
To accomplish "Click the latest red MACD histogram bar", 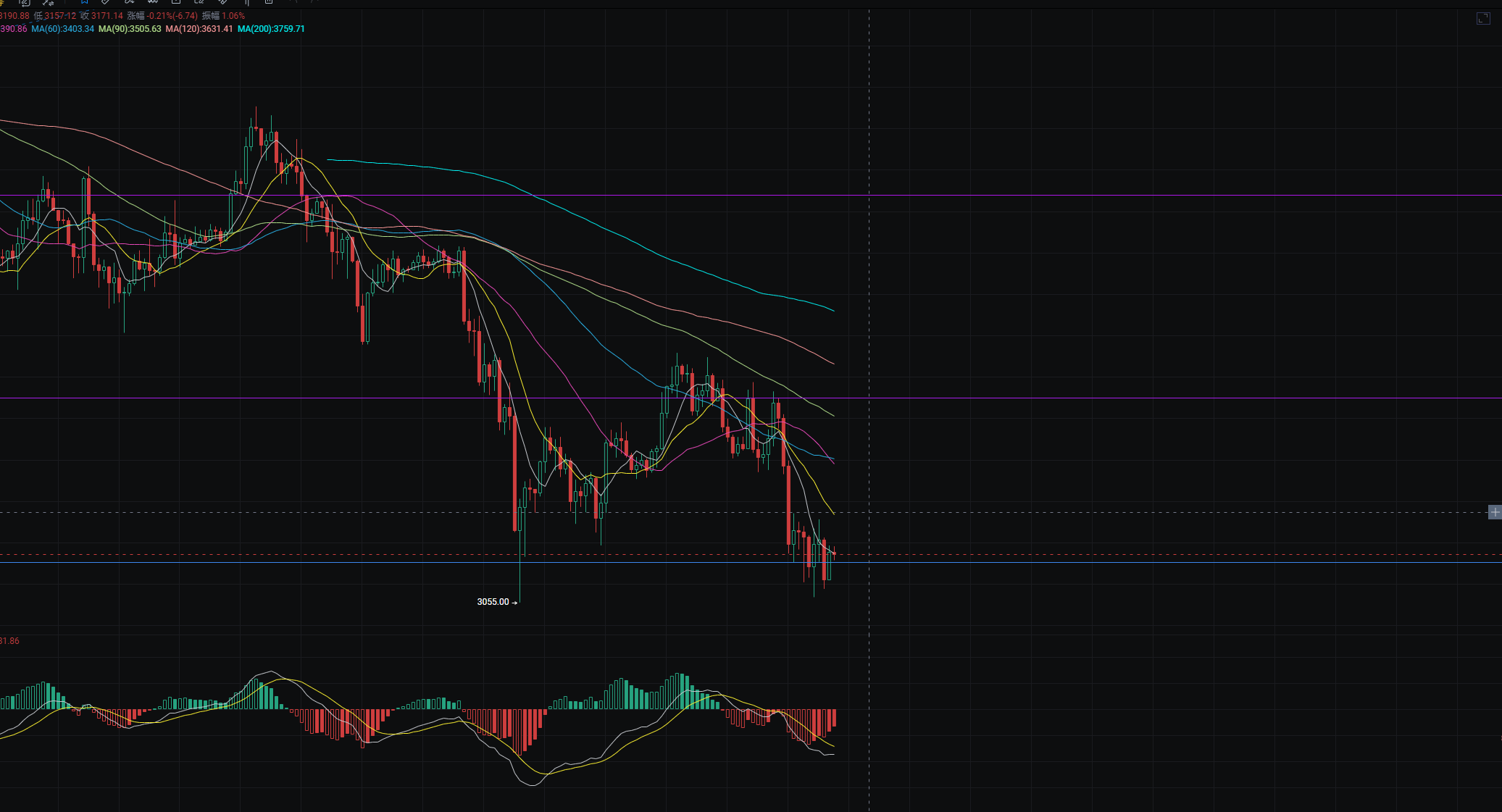I will click(835, 717).
